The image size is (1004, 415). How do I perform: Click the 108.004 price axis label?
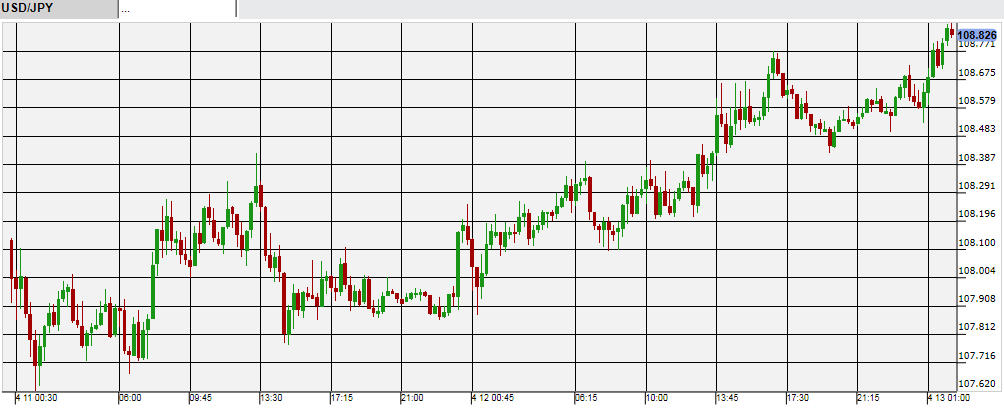976,270
